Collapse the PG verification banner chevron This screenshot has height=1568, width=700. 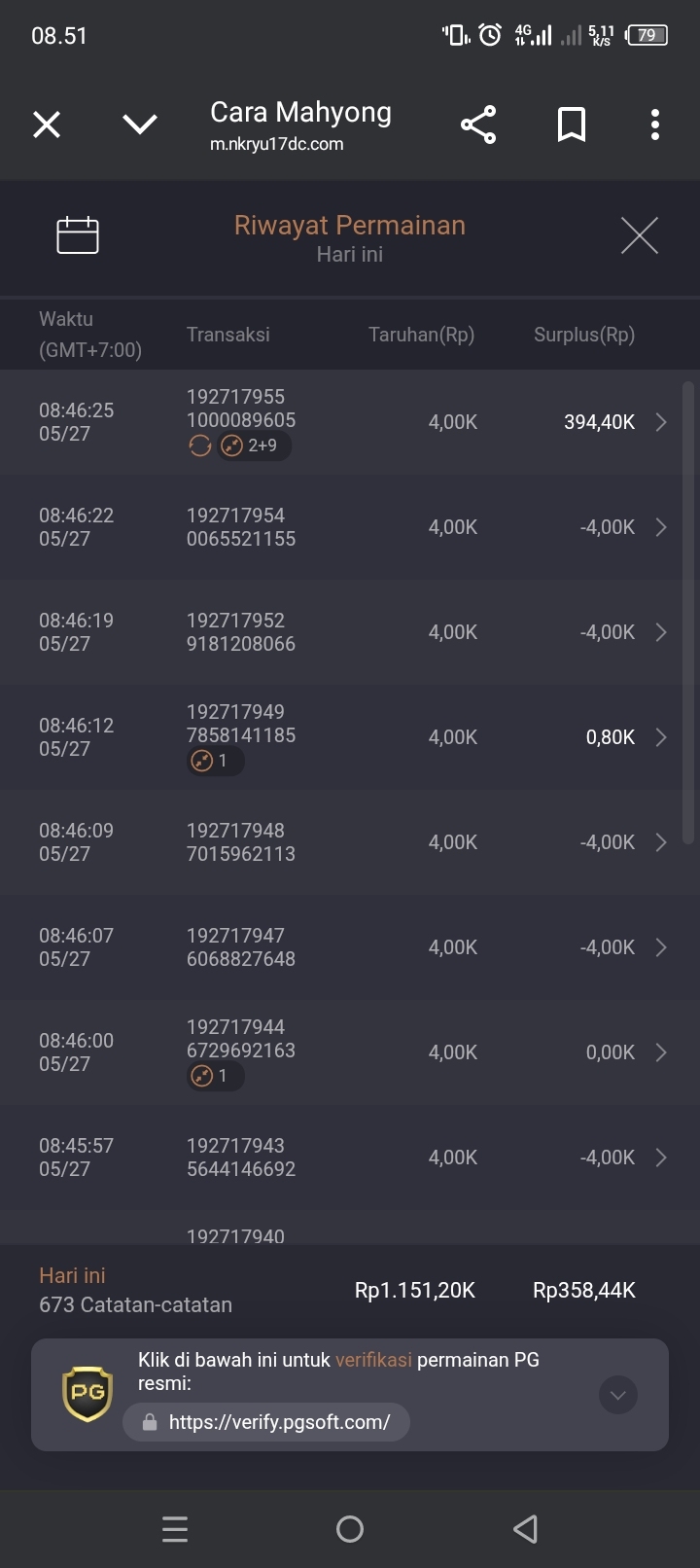(x=618, y=1395)
